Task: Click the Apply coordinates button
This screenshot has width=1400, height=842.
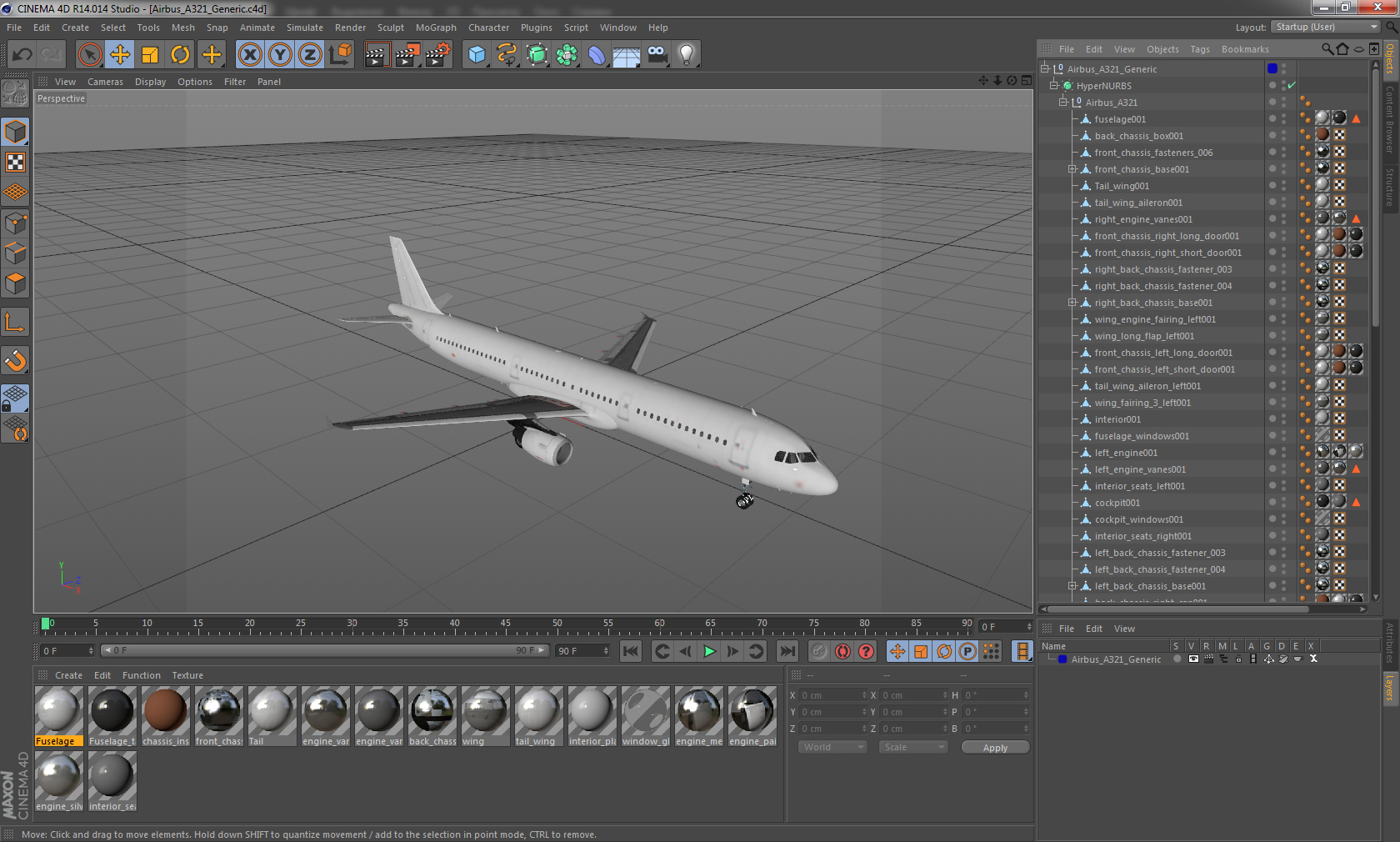Action: (x=995, y=748)
